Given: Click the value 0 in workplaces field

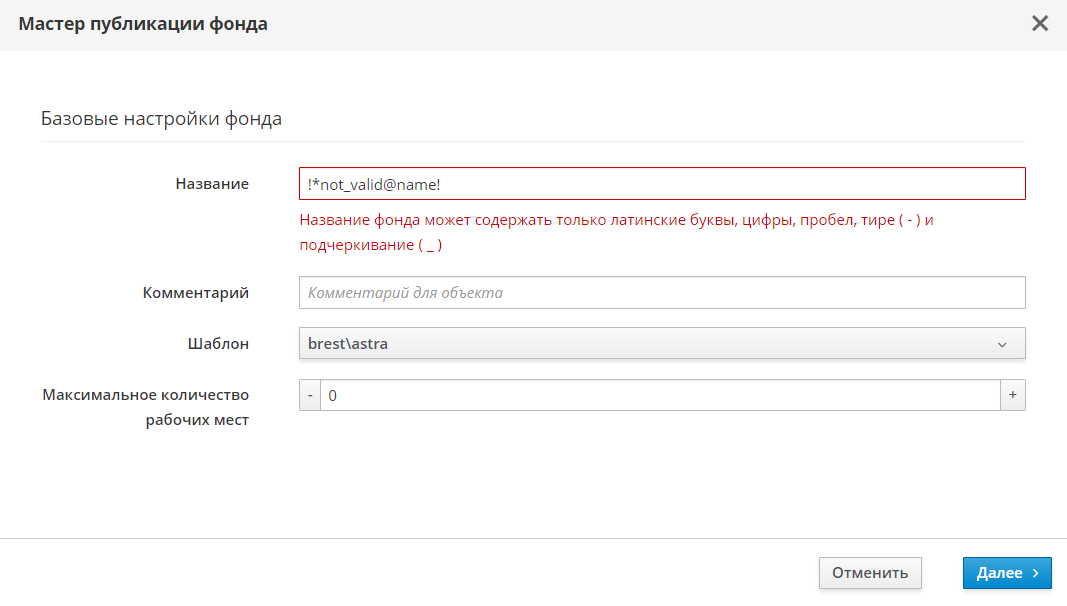Looking at the screenshot, I should point(334,396).
